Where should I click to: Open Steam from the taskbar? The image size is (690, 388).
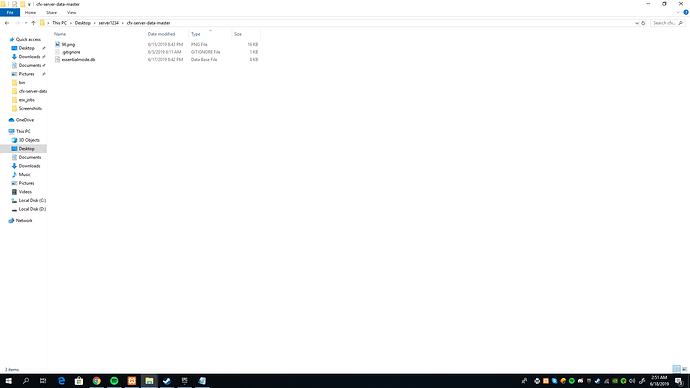pyautogui.click(x=167, y=381)
